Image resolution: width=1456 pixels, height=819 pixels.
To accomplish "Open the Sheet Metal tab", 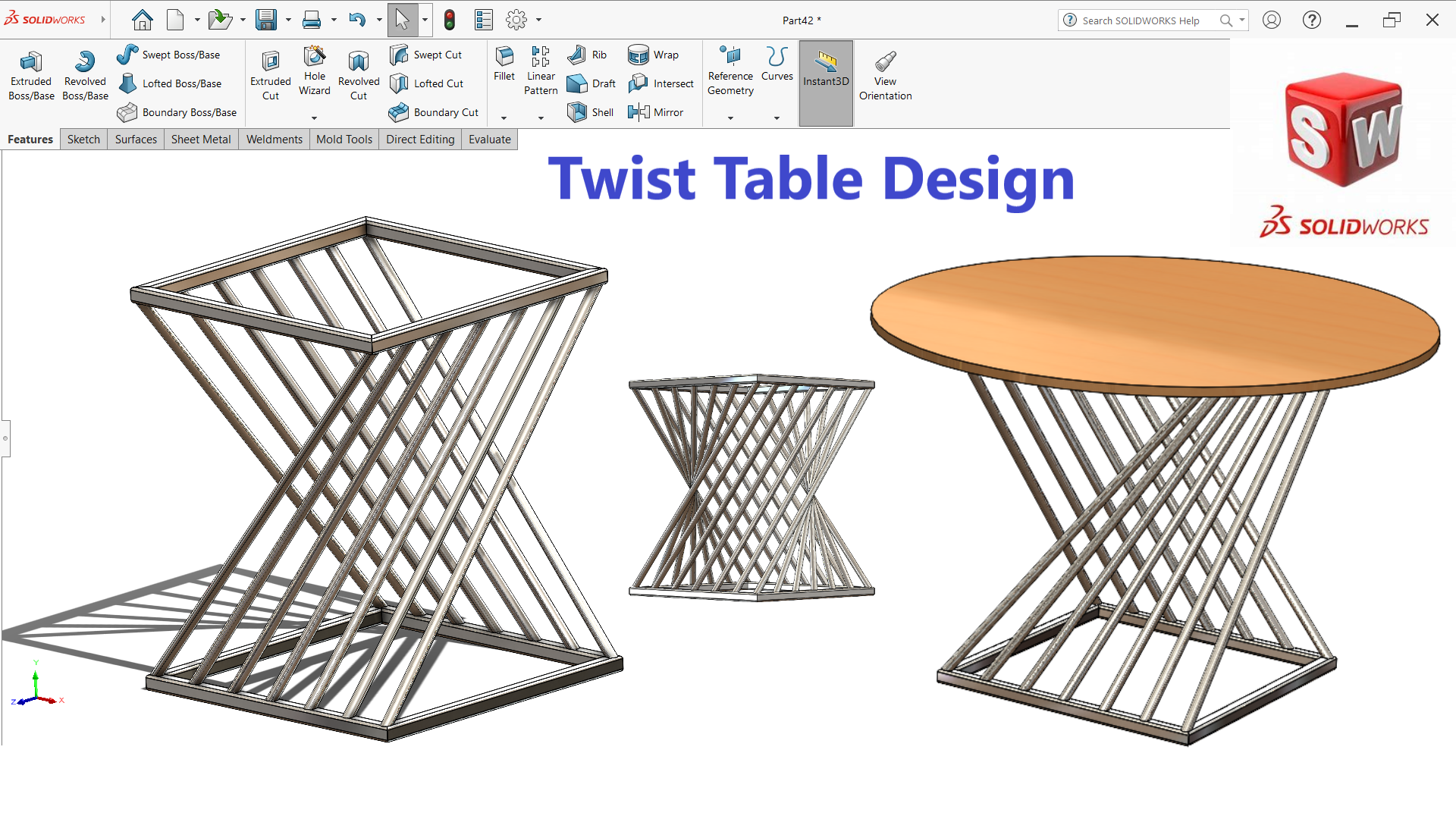I will (x=201, y=140).
